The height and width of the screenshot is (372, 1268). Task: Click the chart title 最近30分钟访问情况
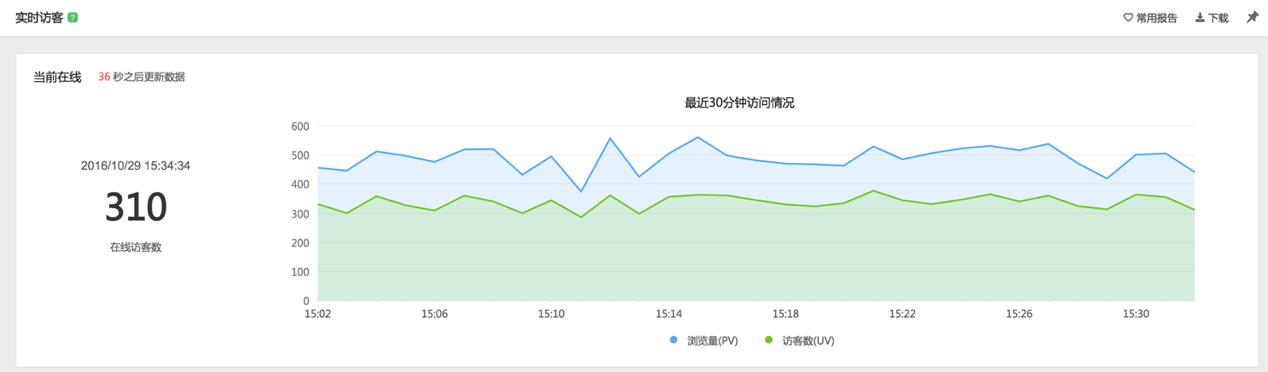point(739,103)
